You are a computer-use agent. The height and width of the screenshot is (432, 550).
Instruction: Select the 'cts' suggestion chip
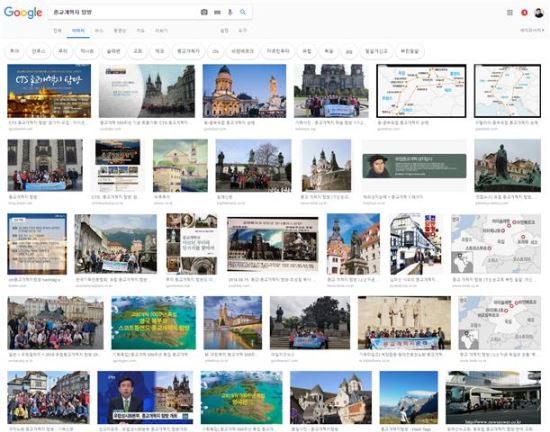pyautogui.click(x=215, y=52)
